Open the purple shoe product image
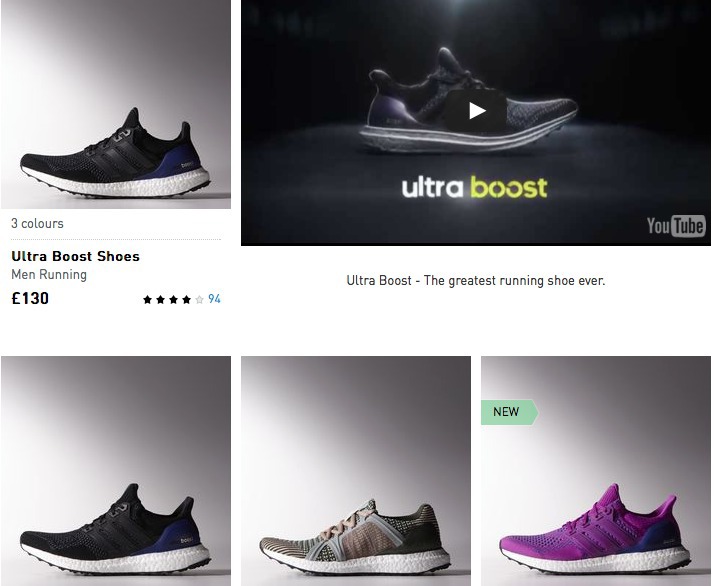Screen dimensions: 715x586 pos(596,471)
